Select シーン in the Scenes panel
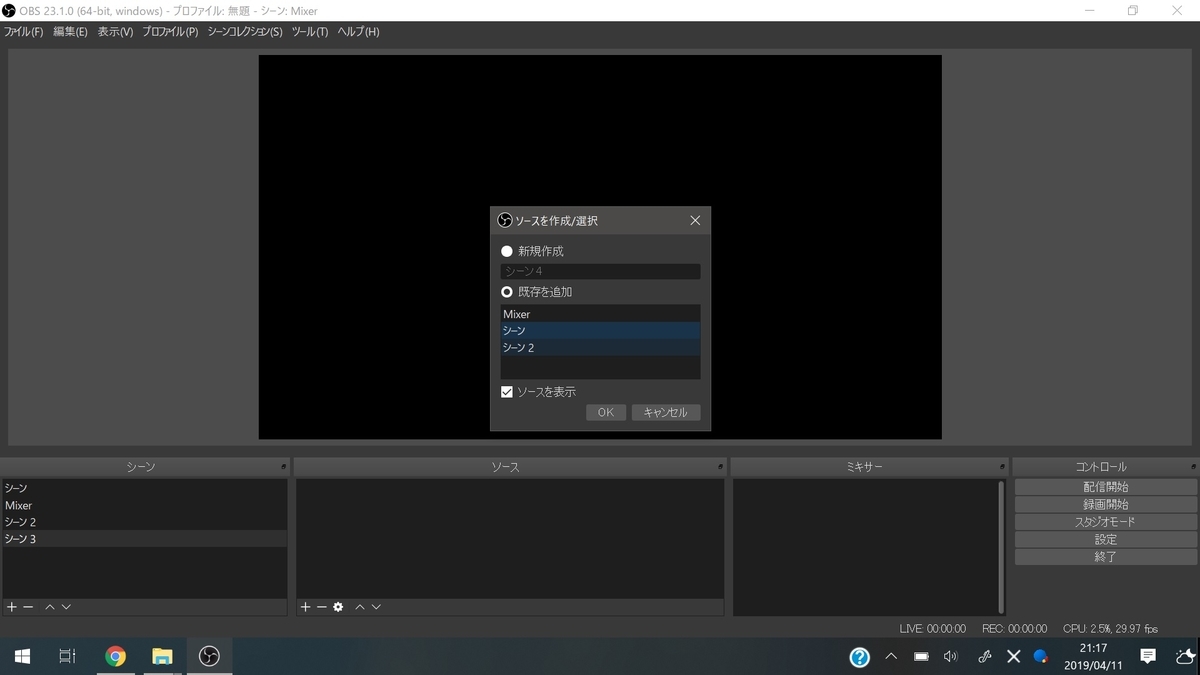The height and width of the screenshot is (675, 1200). [145, 488]
